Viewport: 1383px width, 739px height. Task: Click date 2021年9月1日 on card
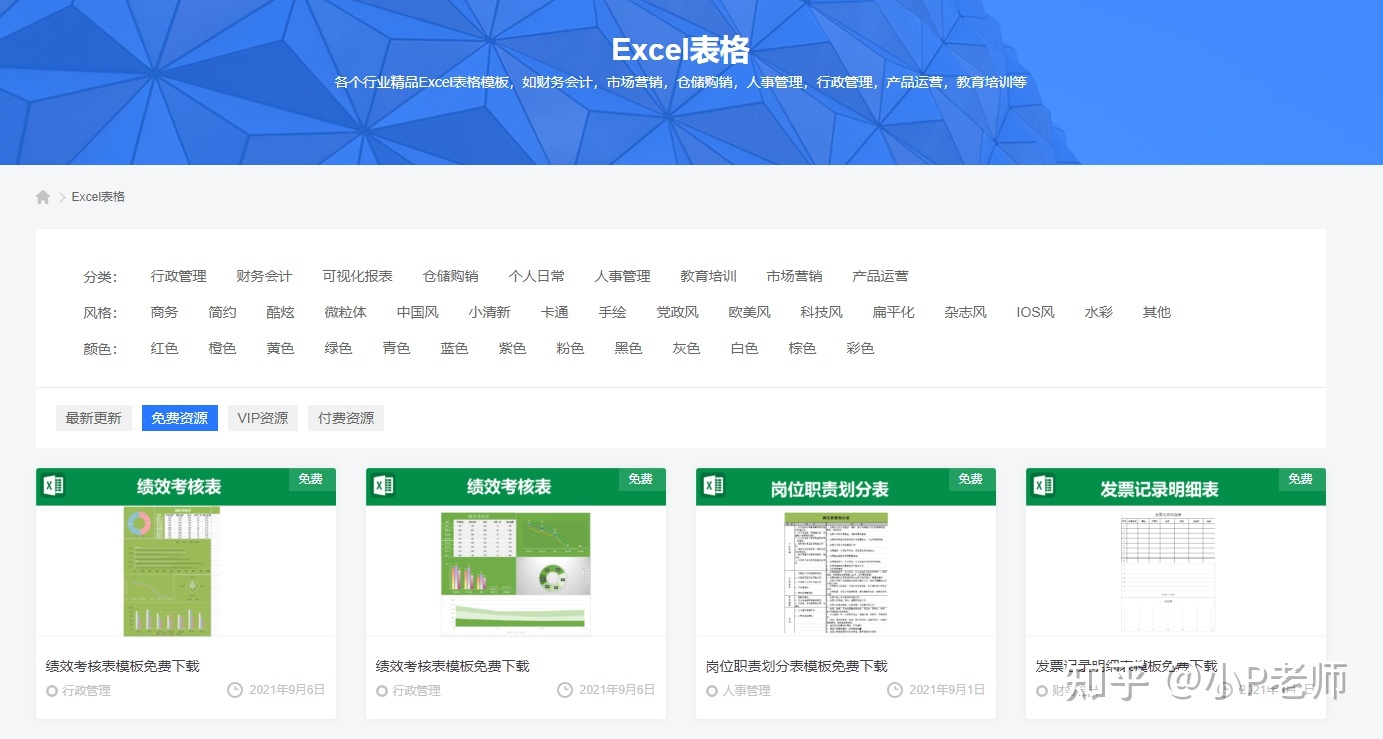click(x=947, y=690)
